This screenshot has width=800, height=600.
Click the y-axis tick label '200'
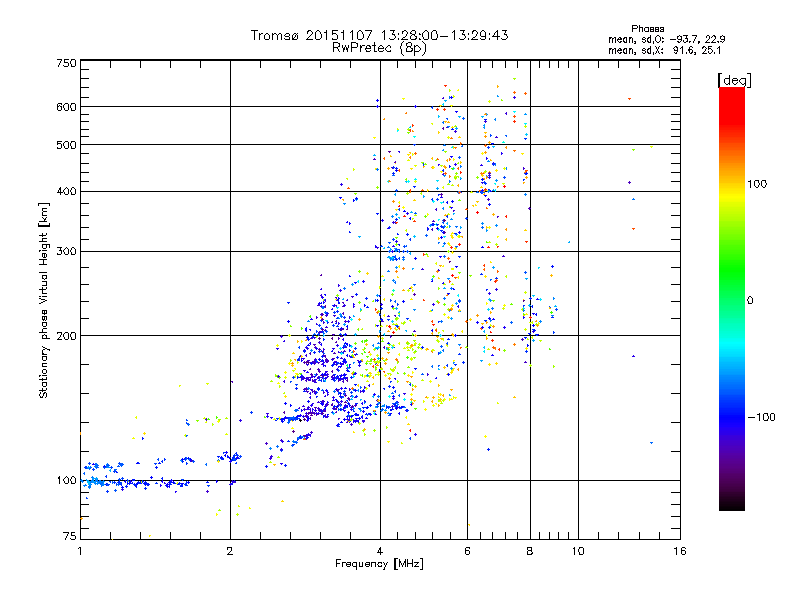pyautogui.click(x=66, y=336)
